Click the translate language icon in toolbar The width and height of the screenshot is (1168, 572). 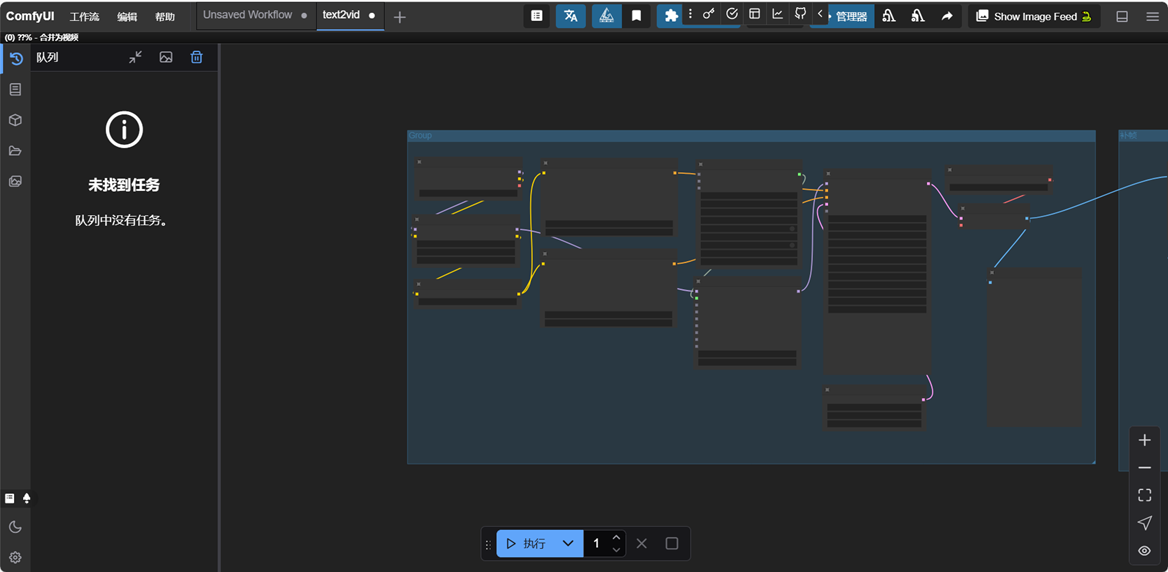coord(570,16)
